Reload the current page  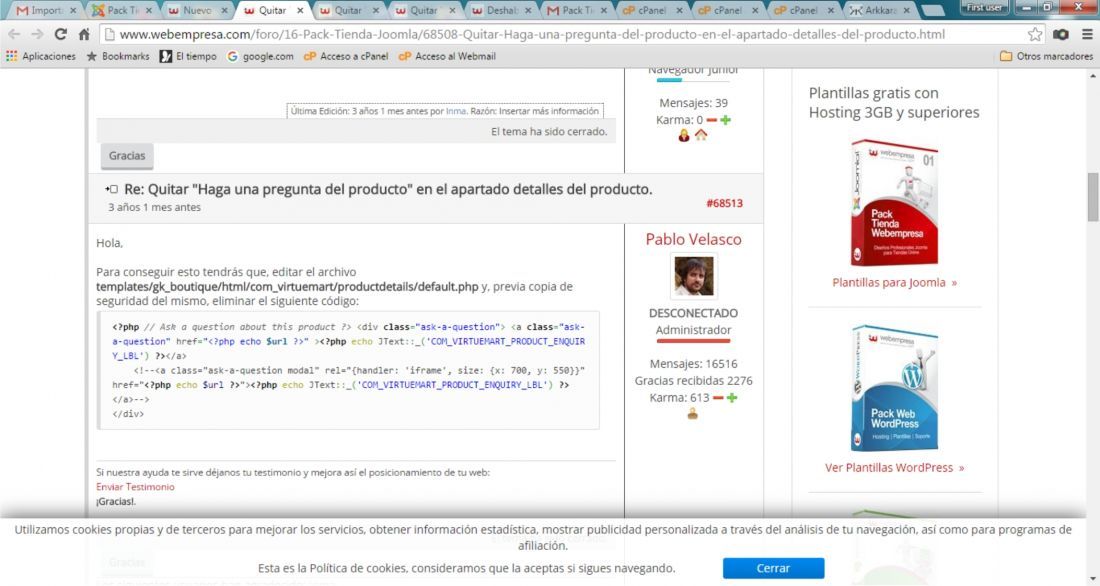[x=61, y=34]
